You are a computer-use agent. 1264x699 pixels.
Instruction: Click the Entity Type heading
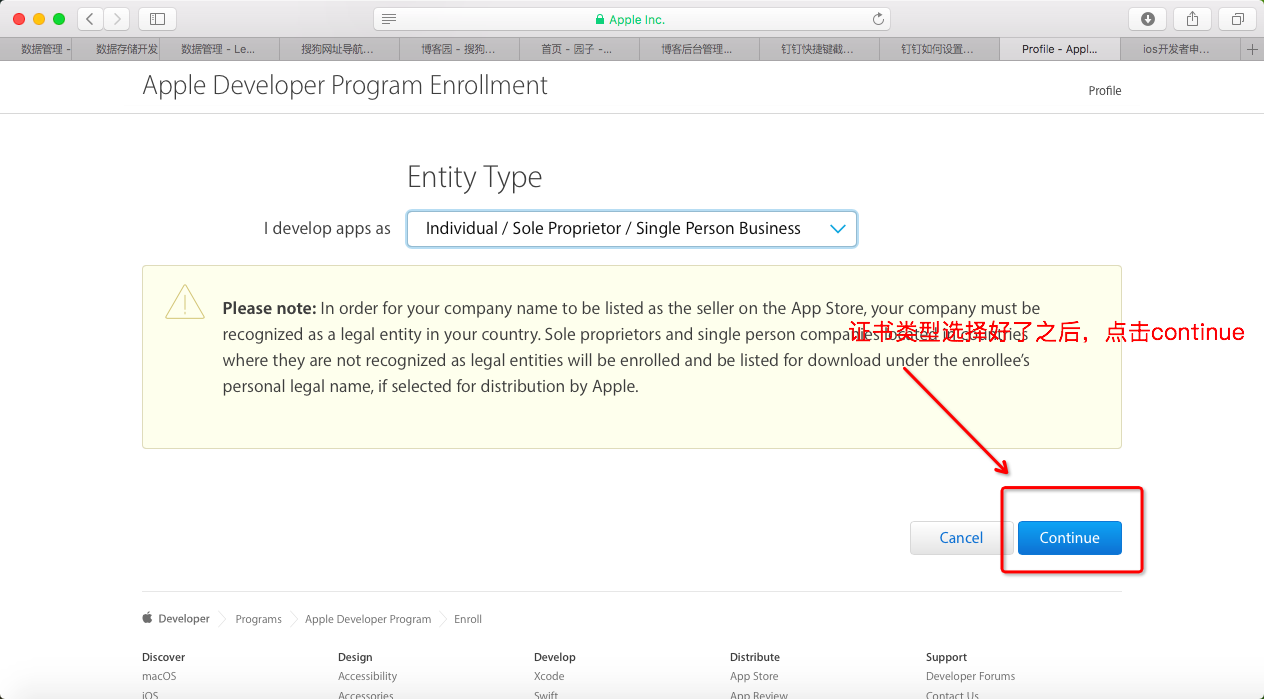coord(474,177)
